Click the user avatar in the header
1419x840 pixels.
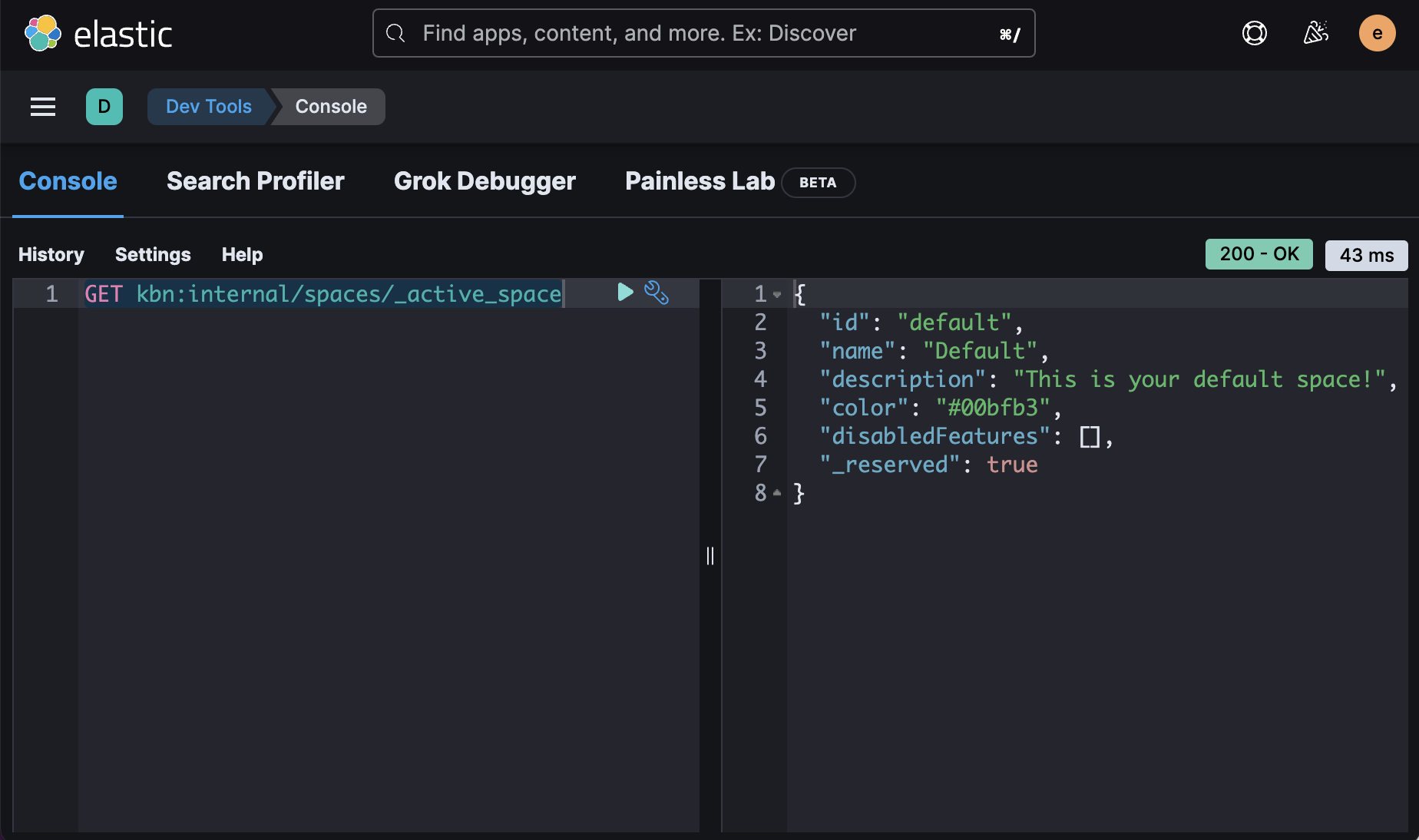(x=1378, y=33)
